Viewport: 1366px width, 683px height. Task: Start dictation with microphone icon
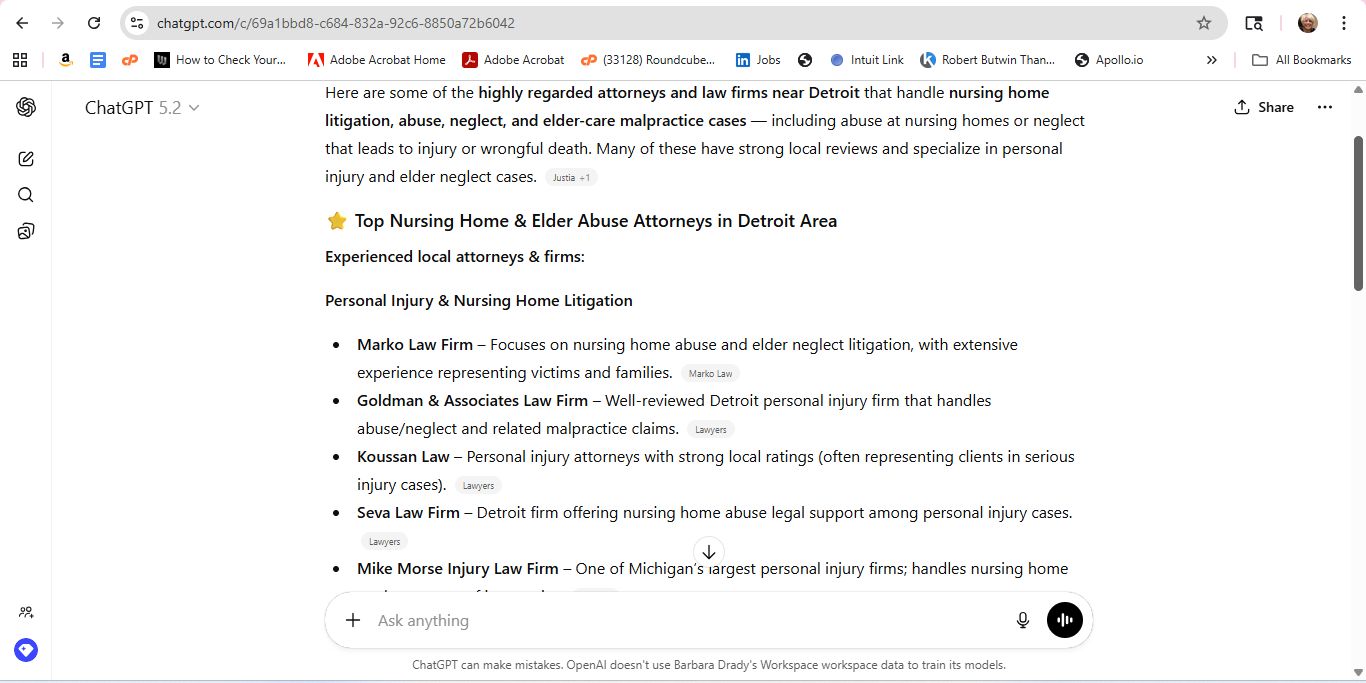[x=1023, y=620]
